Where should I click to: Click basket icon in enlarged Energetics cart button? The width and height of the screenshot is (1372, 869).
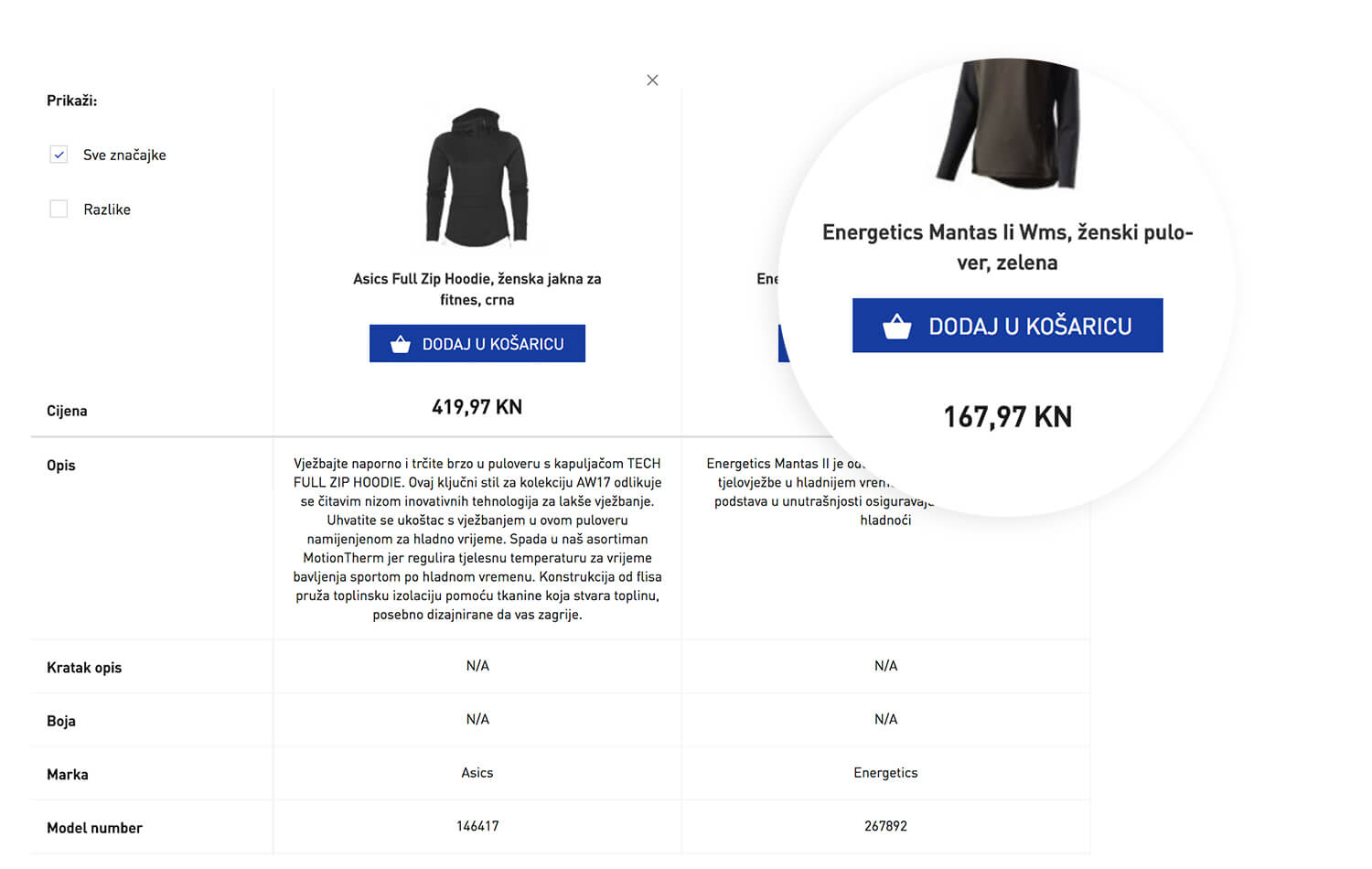[896, 327]
